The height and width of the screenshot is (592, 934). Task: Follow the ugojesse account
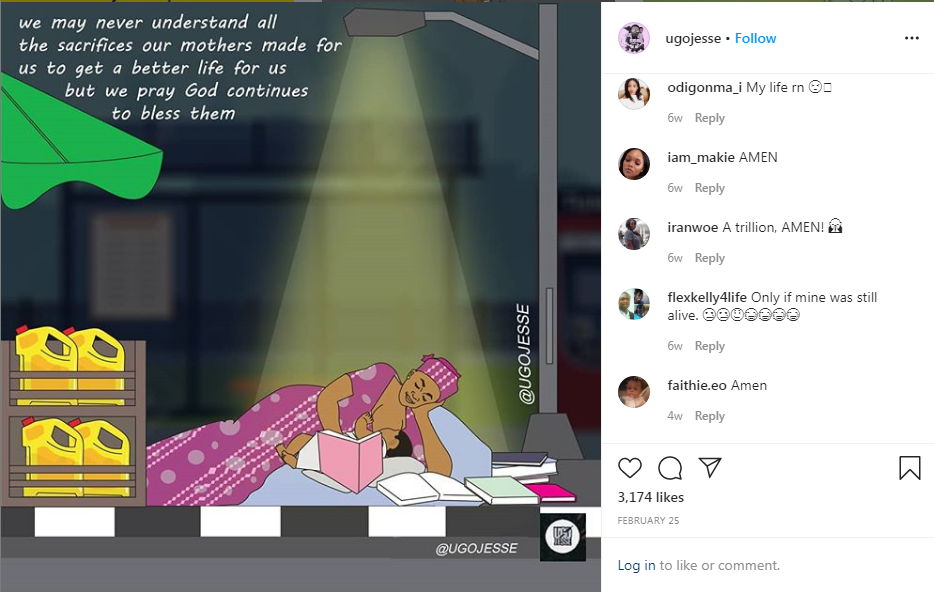coord(755,38)
